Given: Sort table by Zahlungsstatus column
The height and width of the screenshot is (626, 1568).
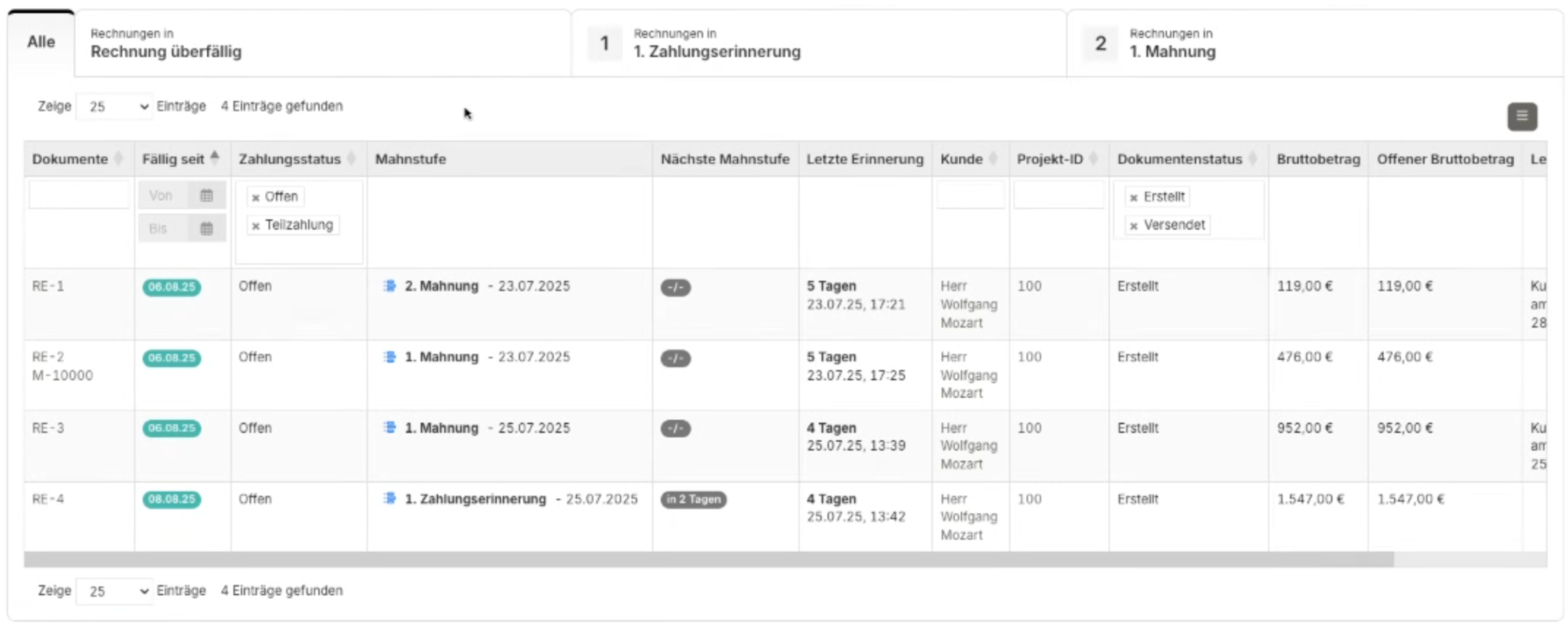Looking at the screenshot, I should tap(351, 159).
